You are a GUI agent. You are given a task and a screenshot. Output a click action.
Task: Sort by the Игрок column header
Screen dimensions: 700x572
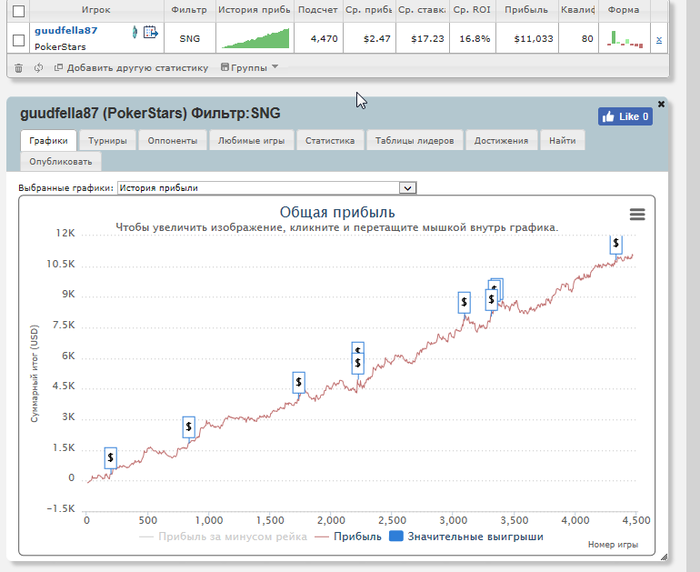96,10
